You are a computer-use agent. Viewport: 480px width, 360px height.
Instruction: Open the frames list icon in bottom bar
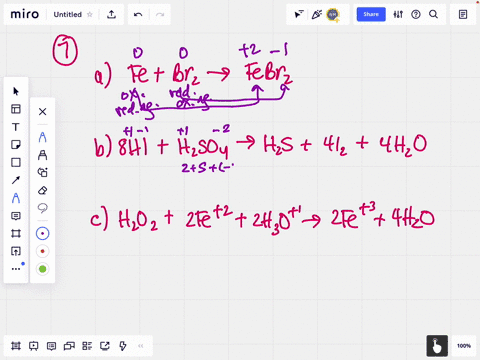(16, 346)
